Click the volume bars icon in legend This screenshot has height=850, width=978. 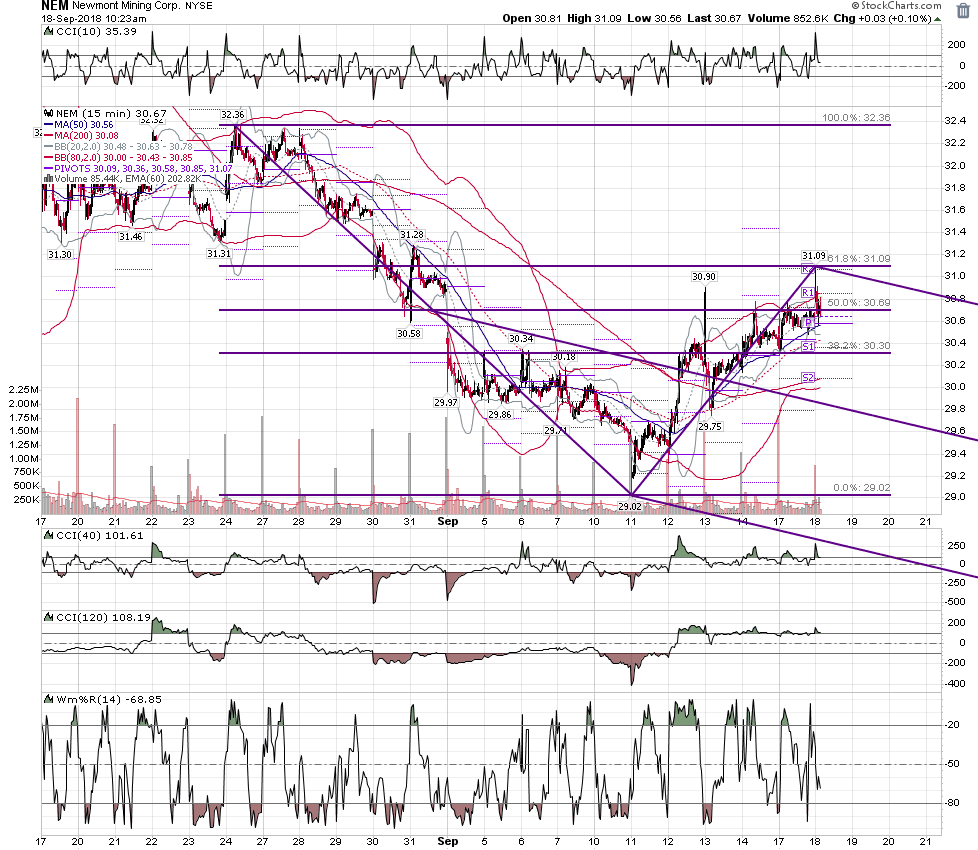[x=48, y=179]
